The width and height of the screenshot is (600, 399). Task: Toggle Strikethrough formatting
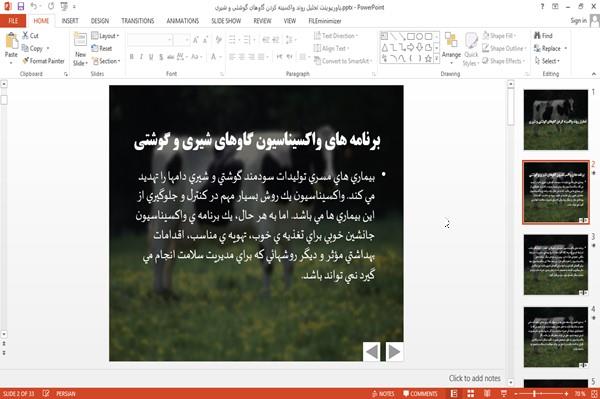click(x=171, y=57)
